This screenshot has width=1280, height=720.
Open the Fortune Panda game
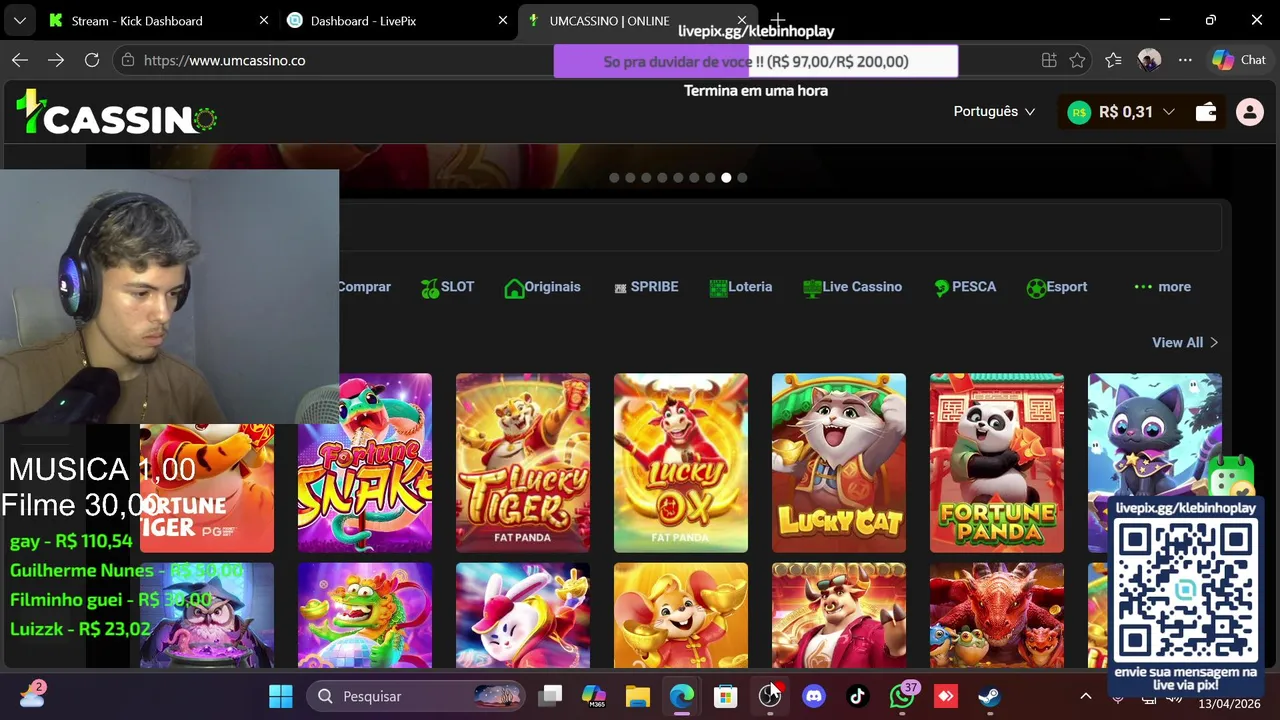[997, 463]
